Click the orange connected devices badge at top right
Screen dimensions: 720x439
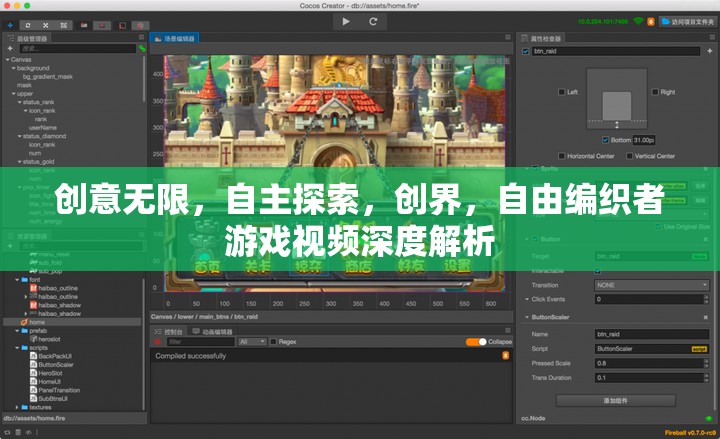pyautogui.click(x=651, y=22)
